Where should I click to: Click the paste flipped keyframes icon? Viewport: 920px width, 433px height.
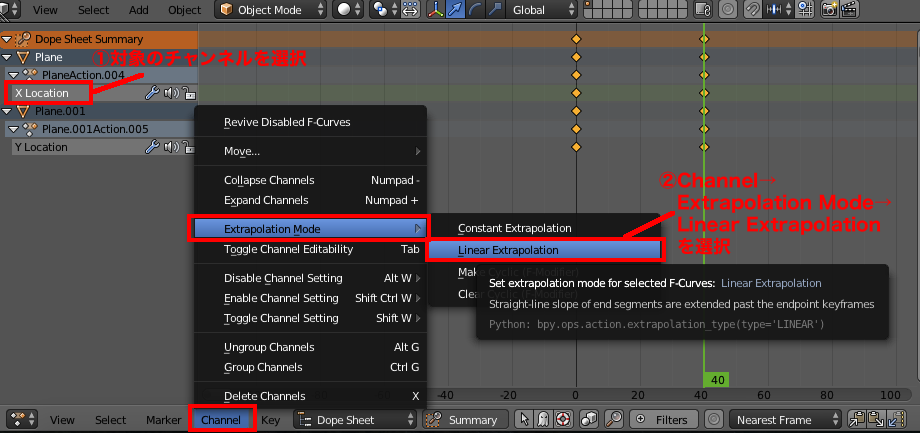pos(897,420)
